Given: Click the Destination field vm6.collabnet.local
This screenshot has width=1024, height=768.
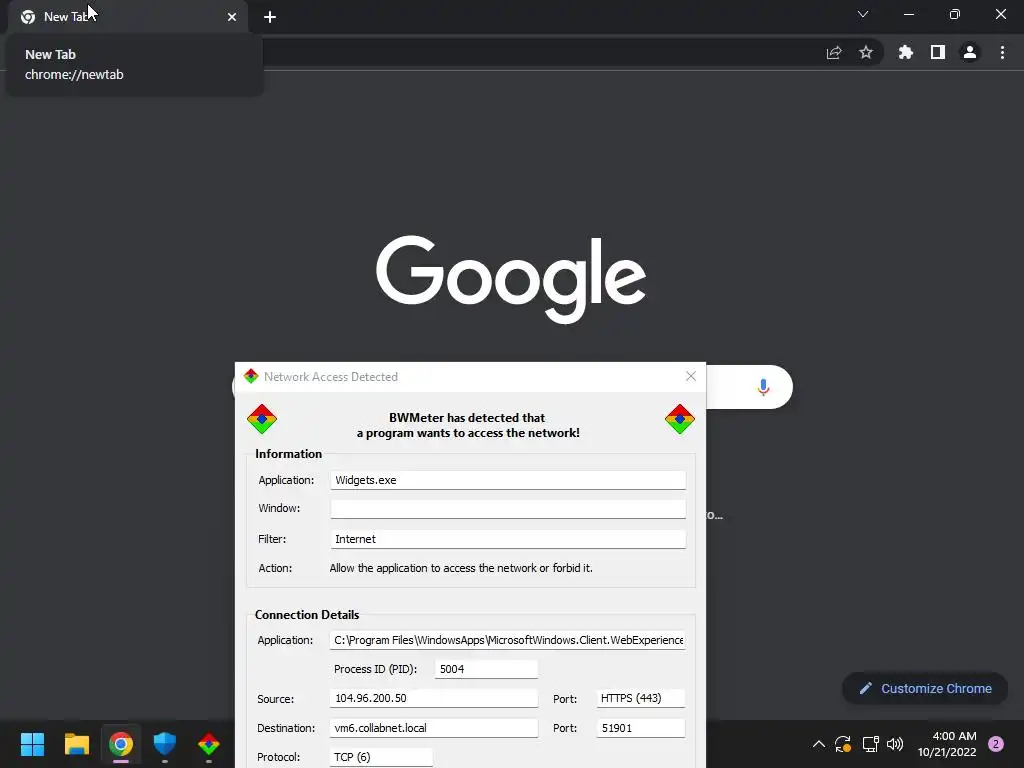Looking at the screenshot, I should tap(434, 728).
